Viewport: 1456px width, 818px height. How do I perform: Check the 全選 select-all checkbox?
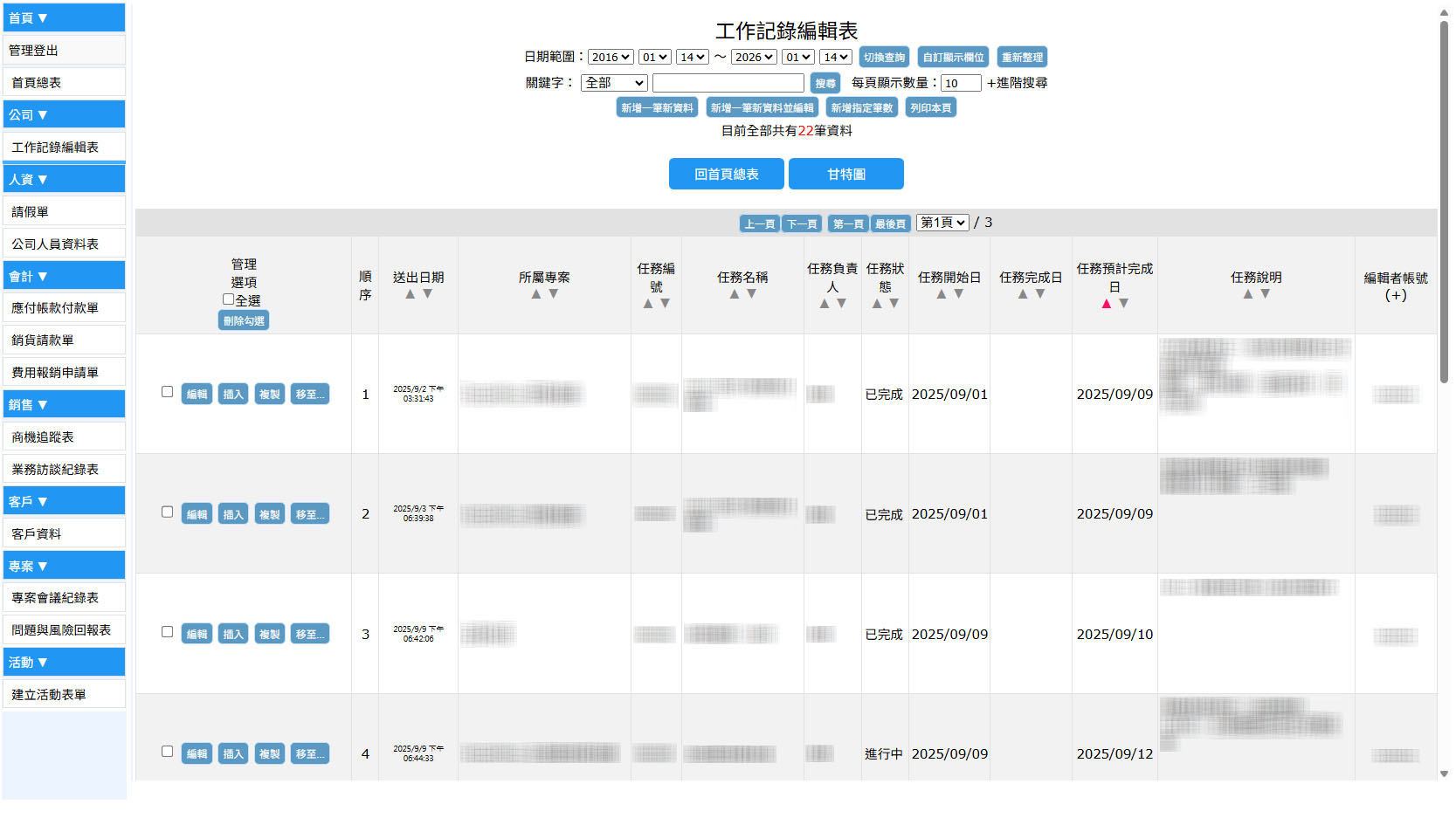point(228,299)
